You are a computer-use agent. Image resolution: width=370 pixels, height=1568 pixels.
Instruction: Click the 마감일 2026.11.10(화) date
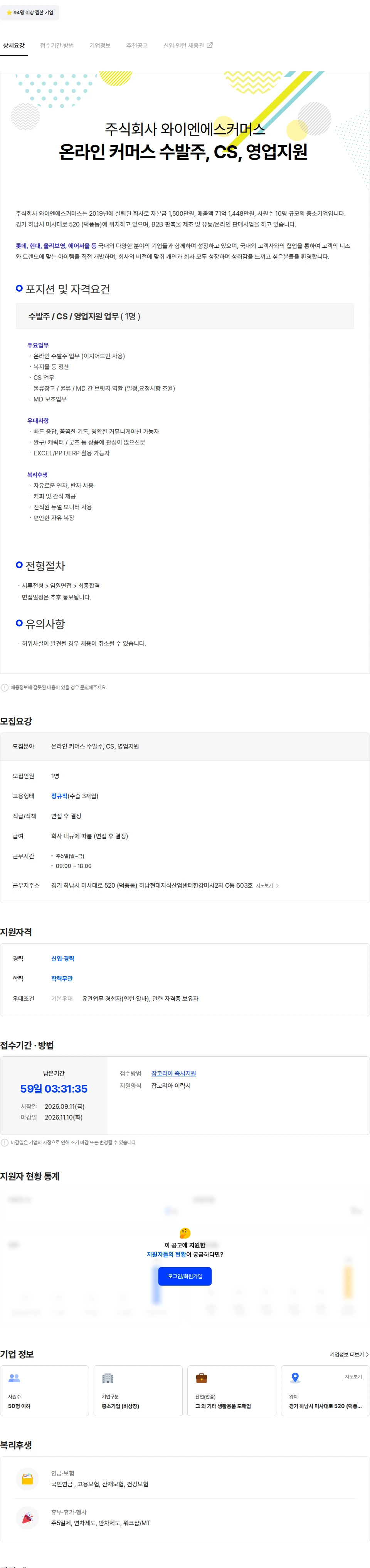(x=64, y=1117)
